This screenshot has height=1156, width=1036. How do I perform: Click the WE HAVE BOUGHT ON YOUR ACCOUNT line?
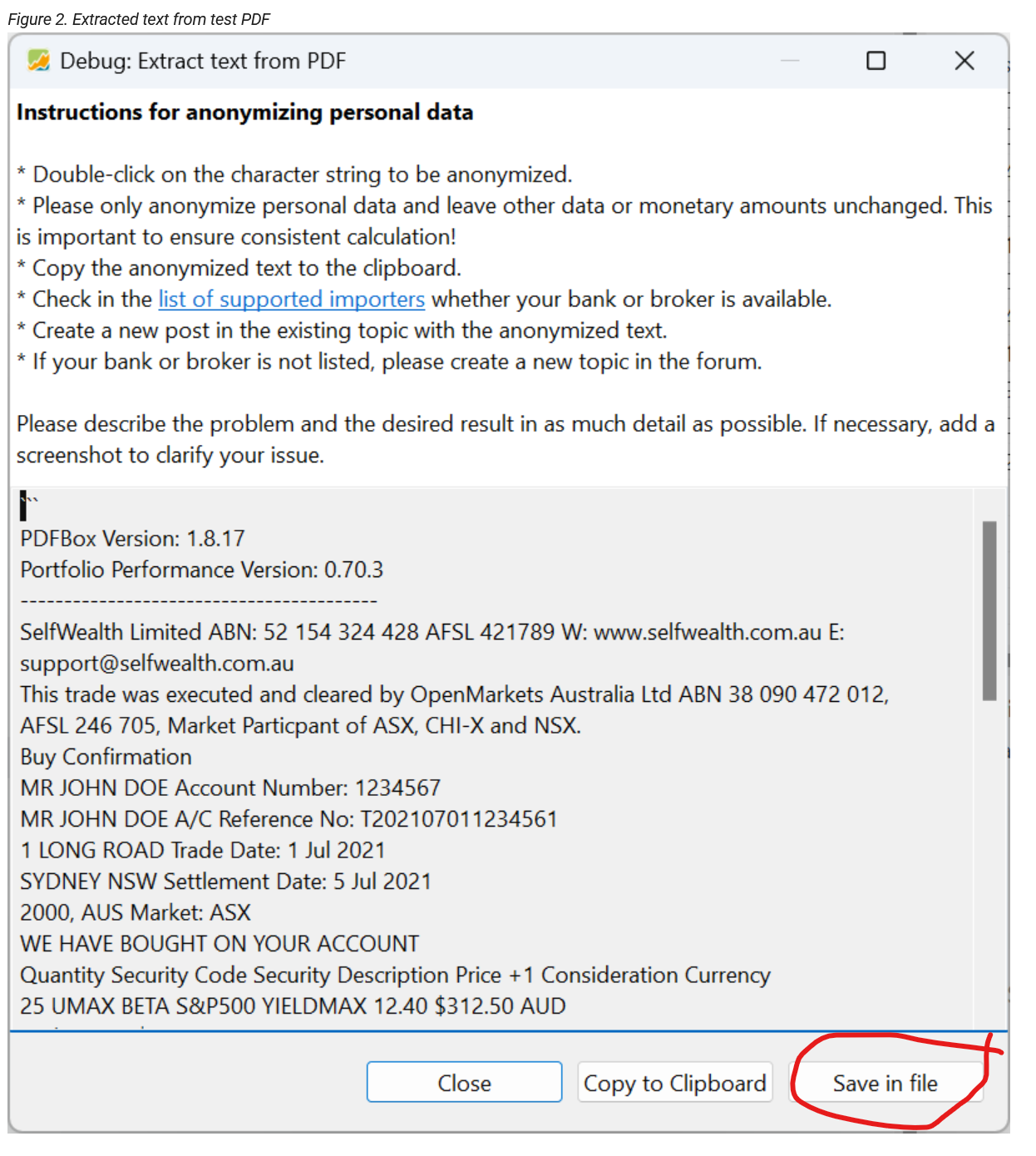220,944
